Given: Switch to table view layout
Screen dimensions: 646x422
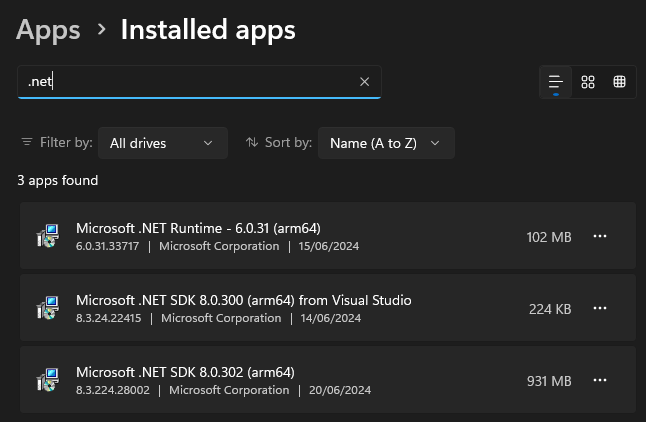Looking at the screenshot, I should pyautogui.click(x=619, y=82).
